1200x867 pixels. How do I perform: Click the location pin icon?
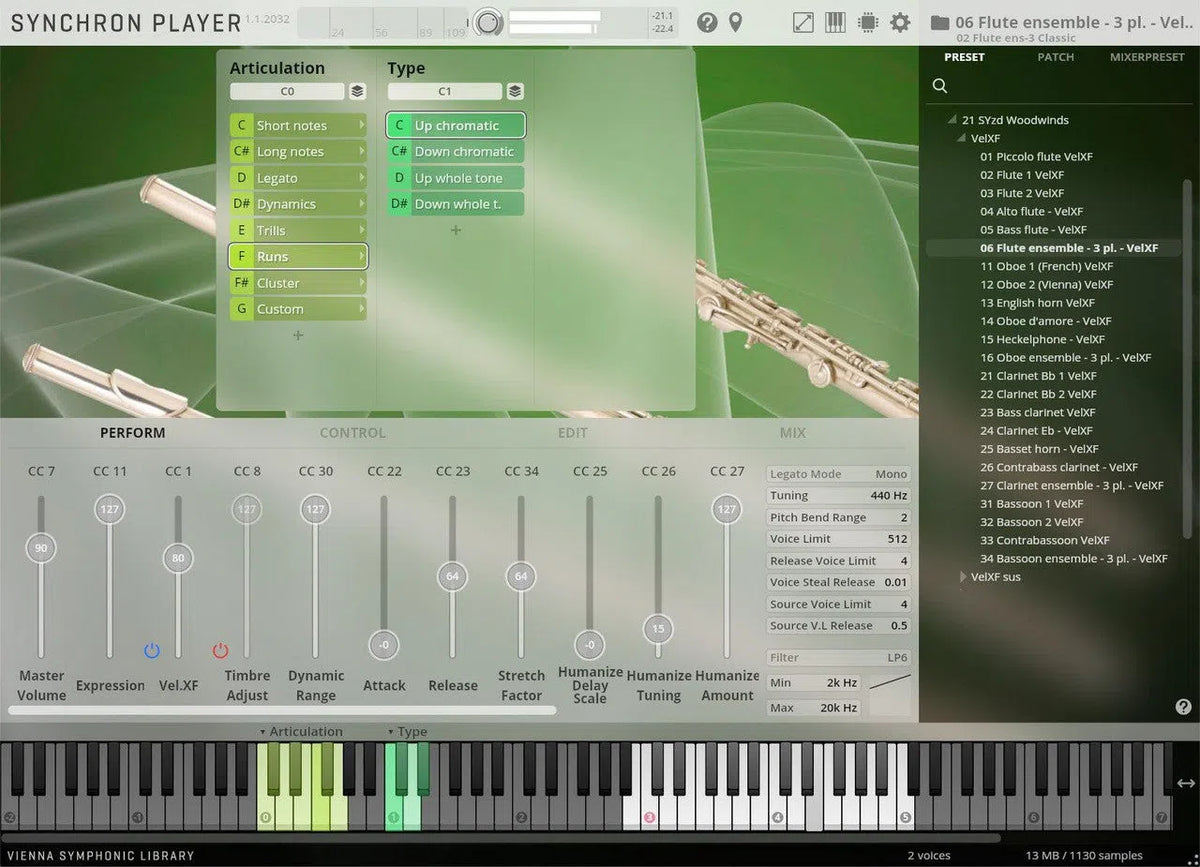coord(736,22)
